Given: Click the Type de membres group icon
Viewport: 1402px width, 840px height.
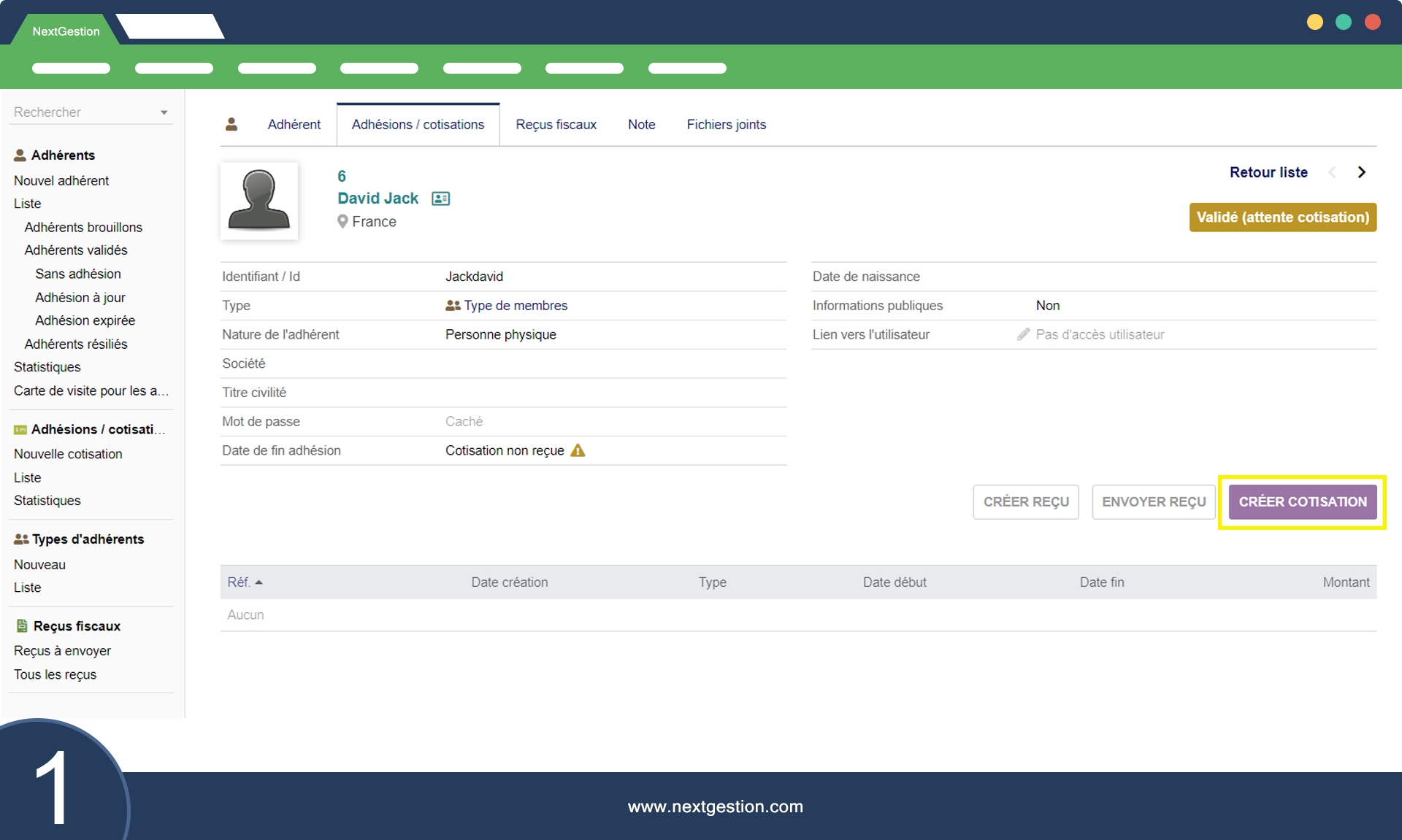Looking at the screenshot, I should pos(453,306).
